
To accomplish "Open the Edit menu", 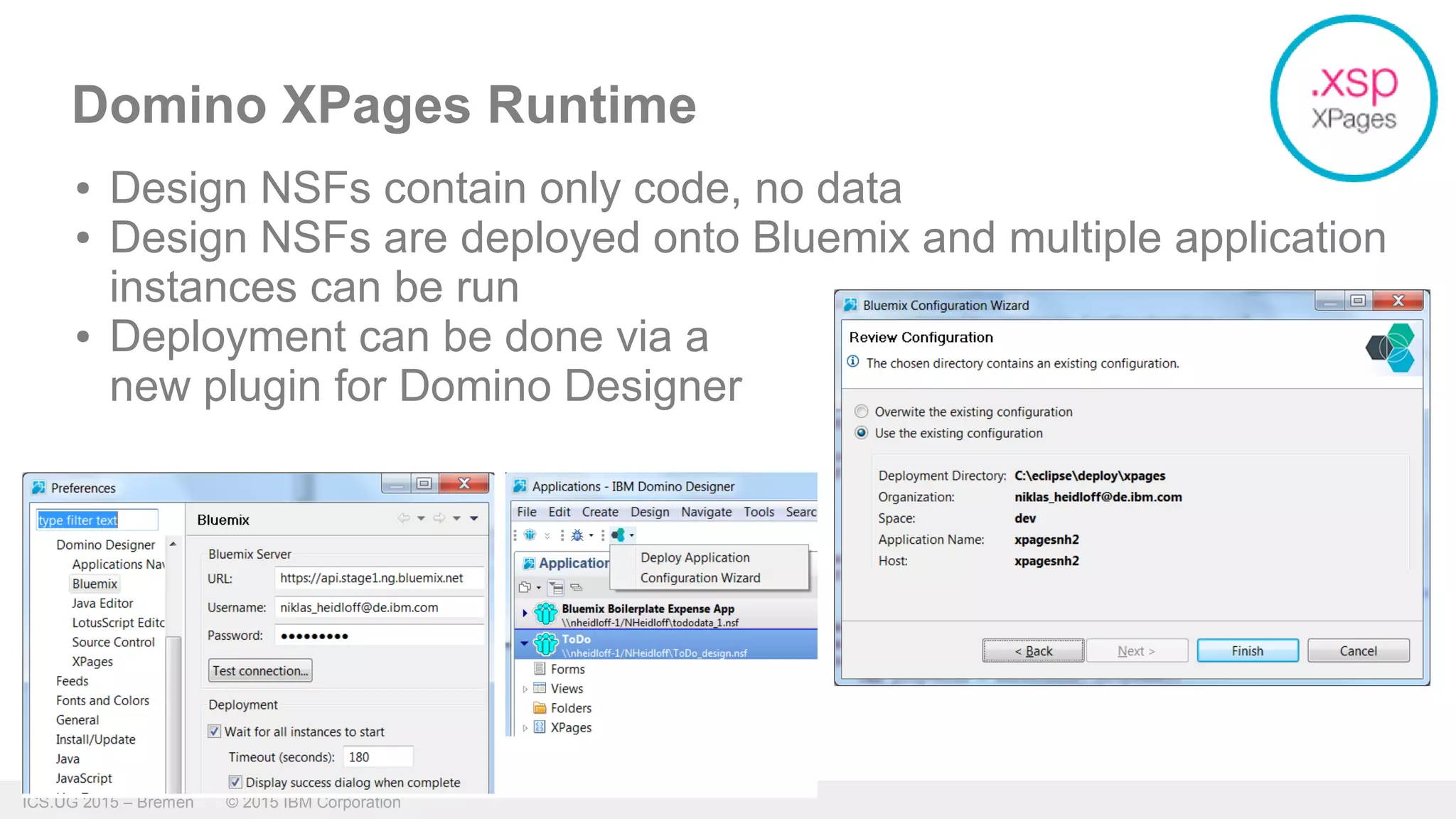I will (x=560, y=512).
